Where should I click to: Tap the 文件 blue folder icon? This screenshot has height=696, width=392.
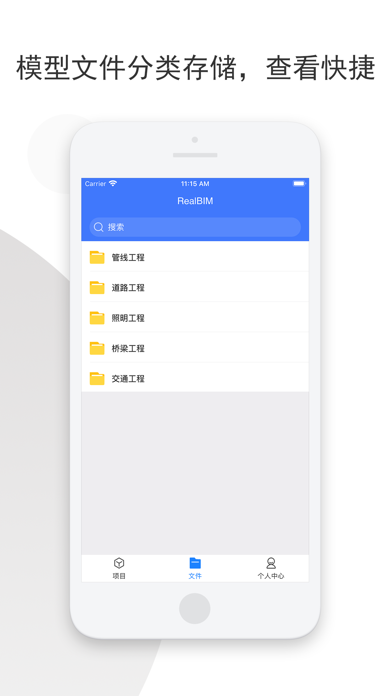(x=195, y=563)
